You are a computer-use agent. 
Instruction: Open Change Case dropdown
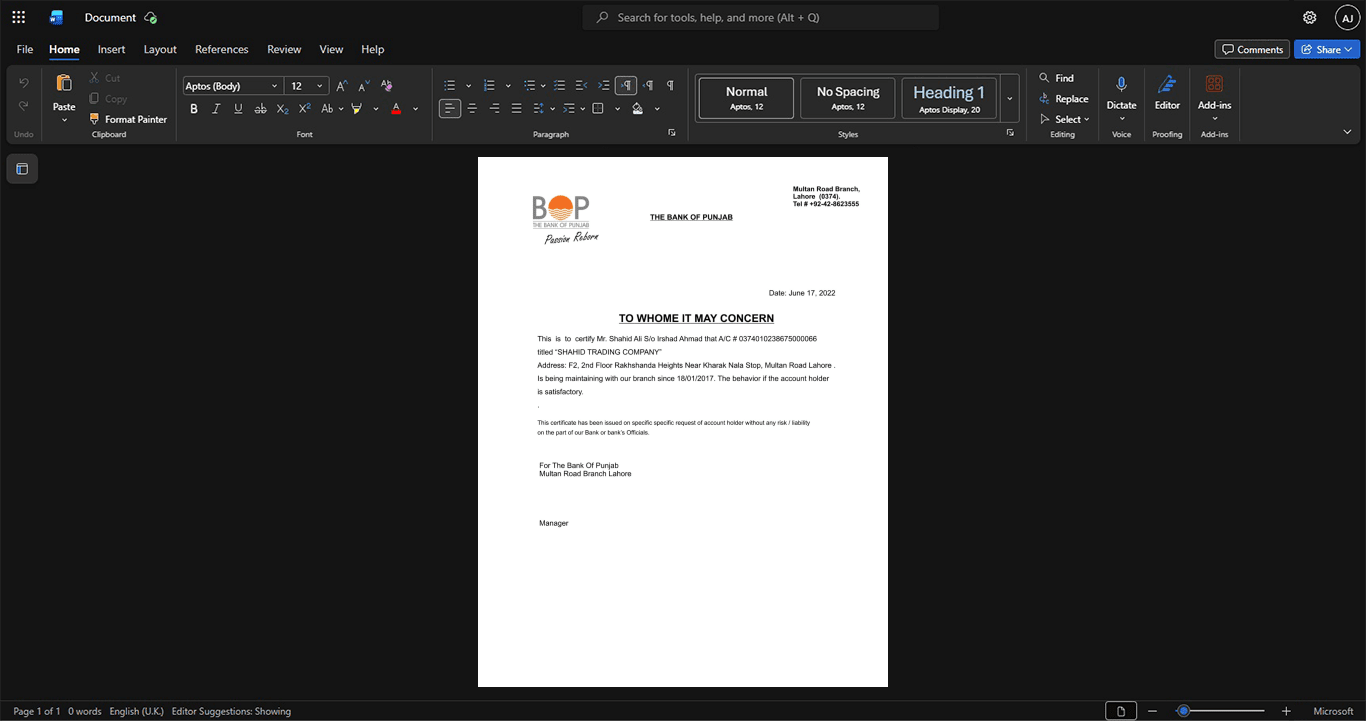[x=332, y=108]
